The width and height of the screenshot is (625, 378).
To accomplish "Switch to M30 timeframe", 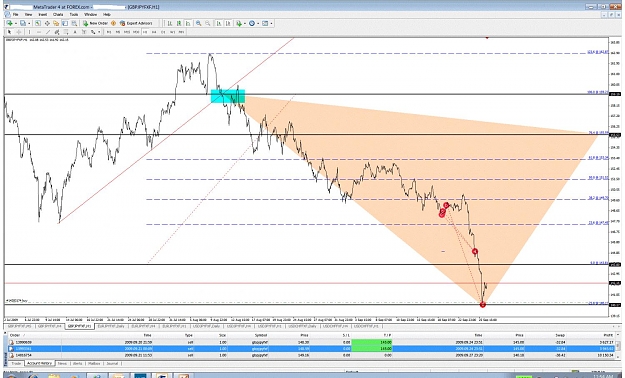I will click(x=136, y=32).
